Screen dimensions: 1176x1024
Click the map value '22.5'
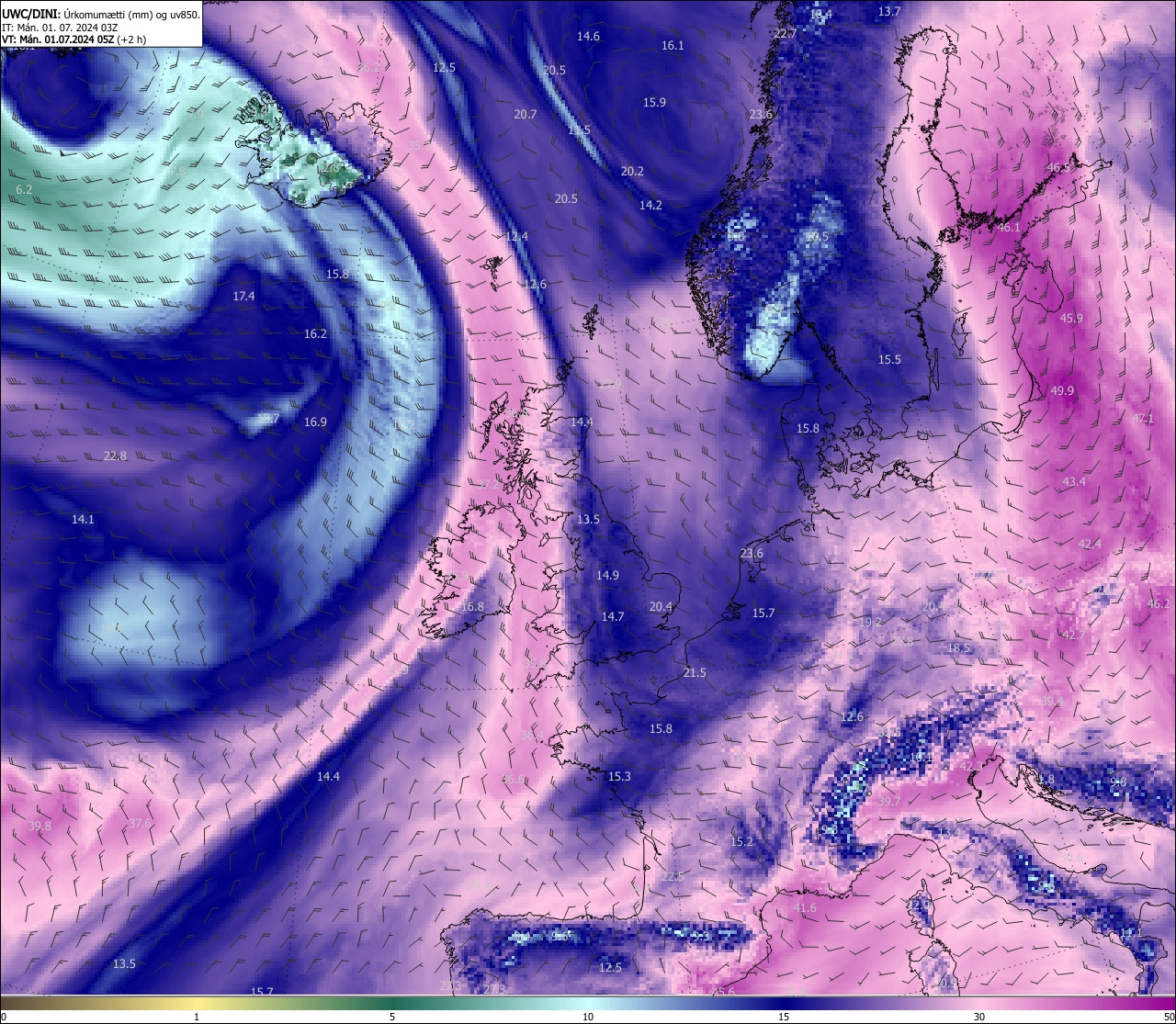673,877
